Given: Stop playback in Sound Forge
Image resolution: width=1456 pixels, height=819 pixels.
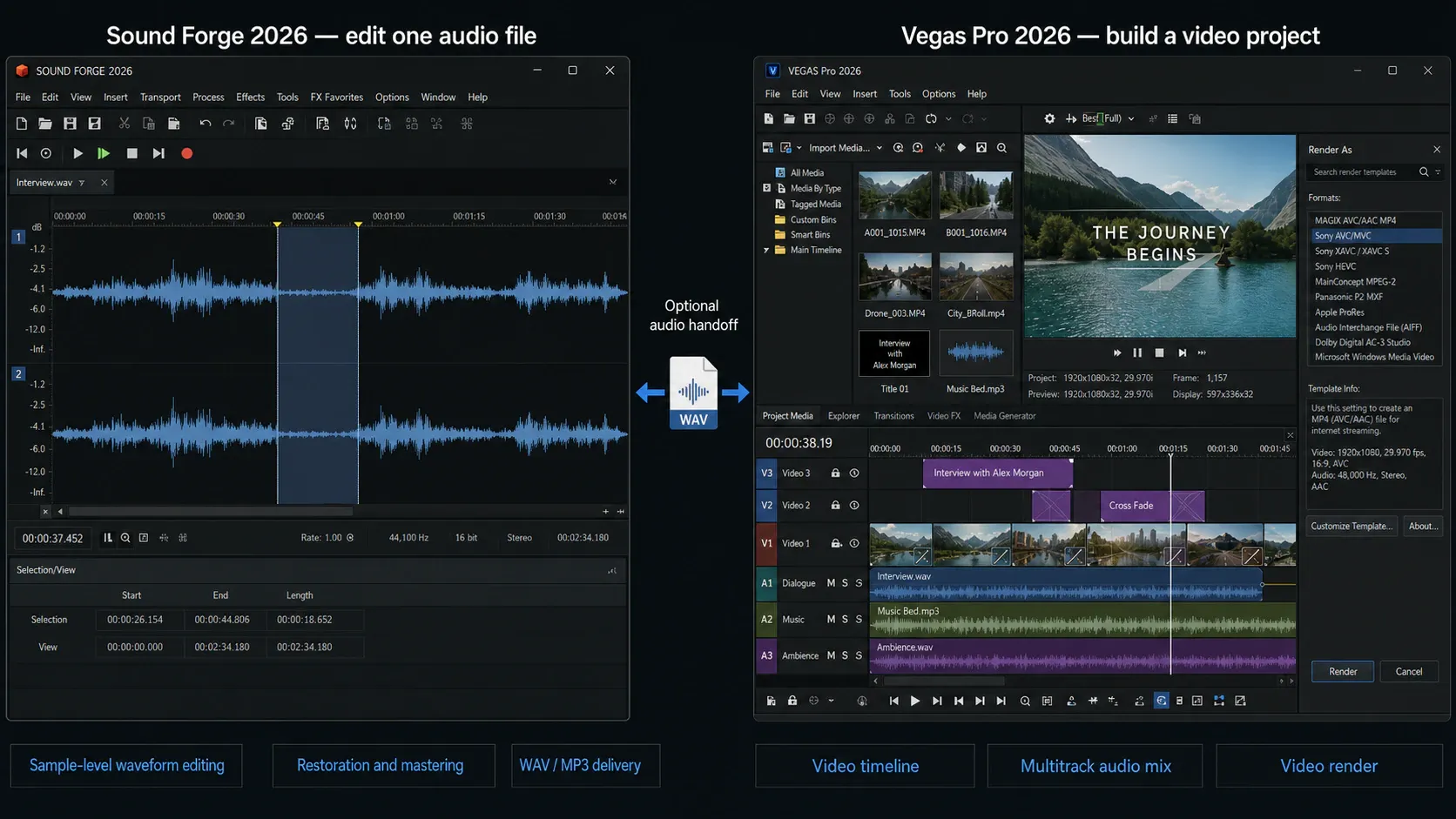Looking at the screenshot, I should pos(132,153).
